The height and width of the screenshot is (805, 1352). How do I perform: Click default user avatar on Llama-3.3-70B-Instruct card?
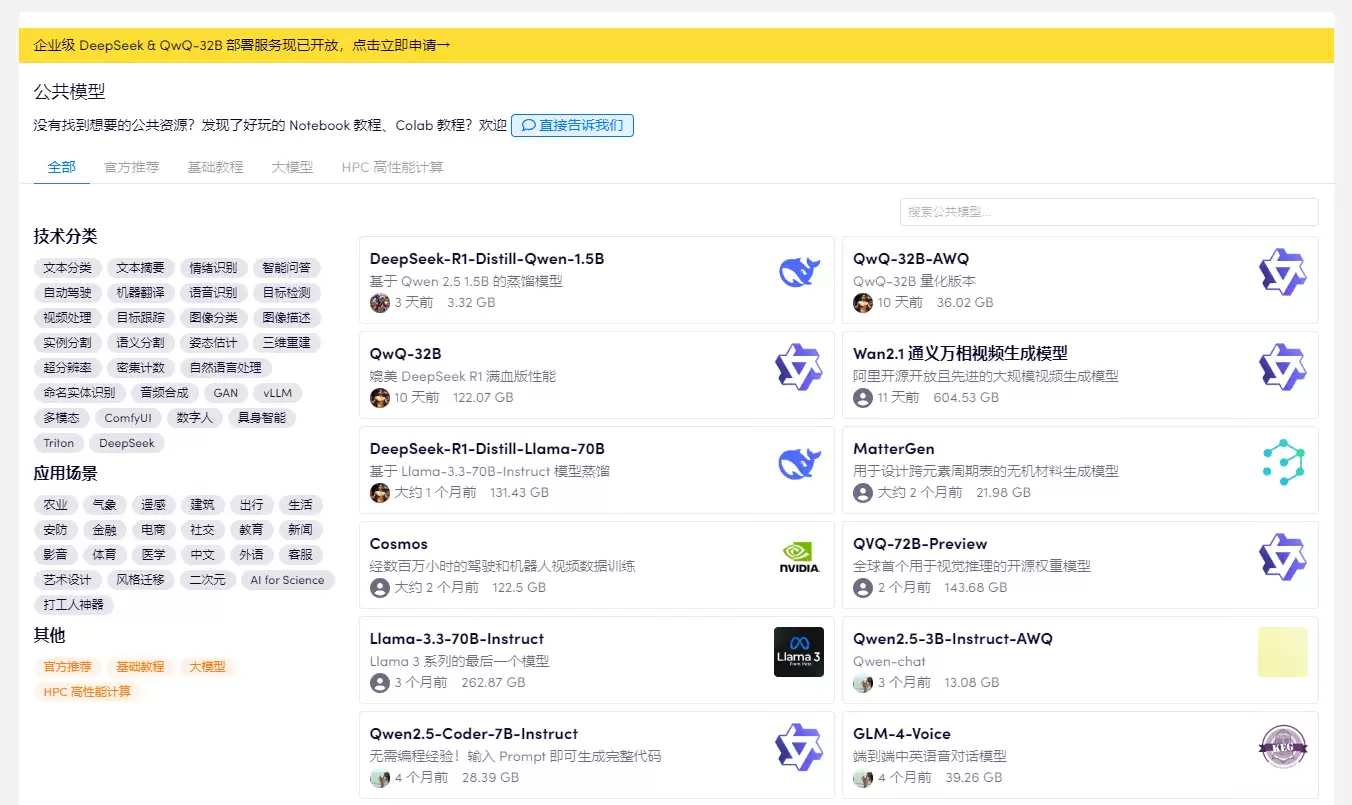[x=380, y=683]
